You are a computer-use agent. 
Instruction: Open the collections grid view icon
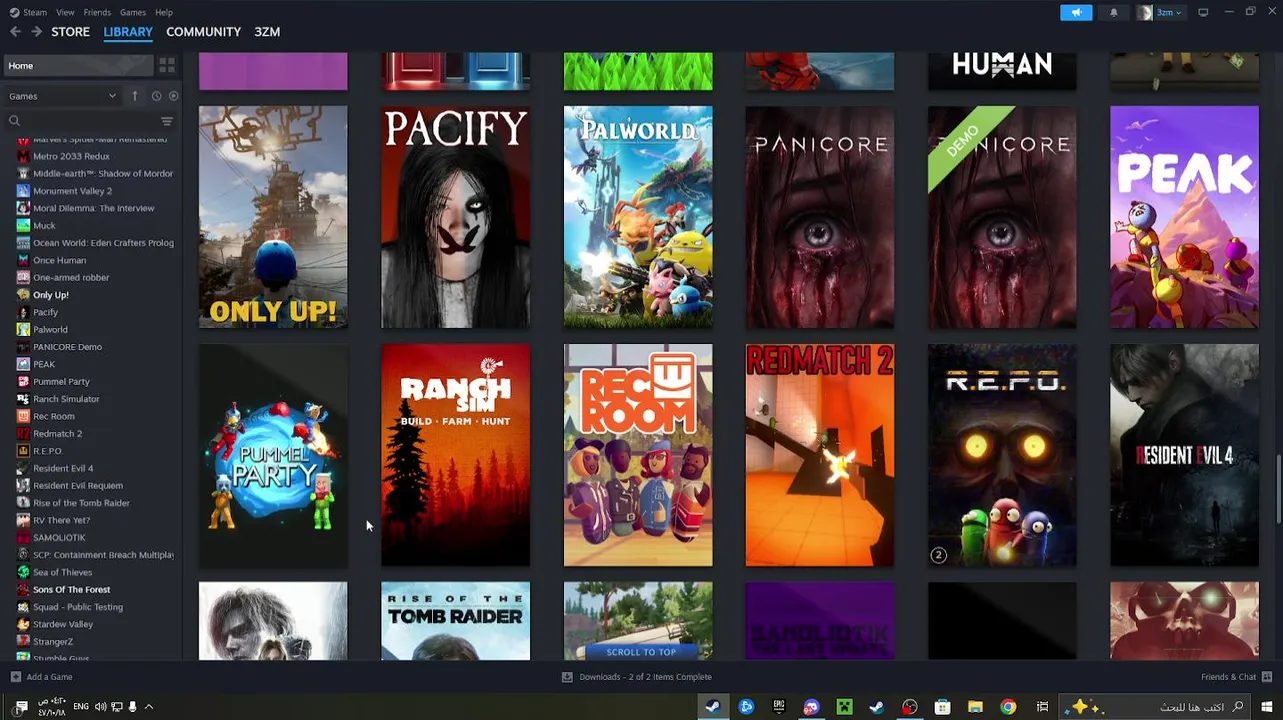167,66
